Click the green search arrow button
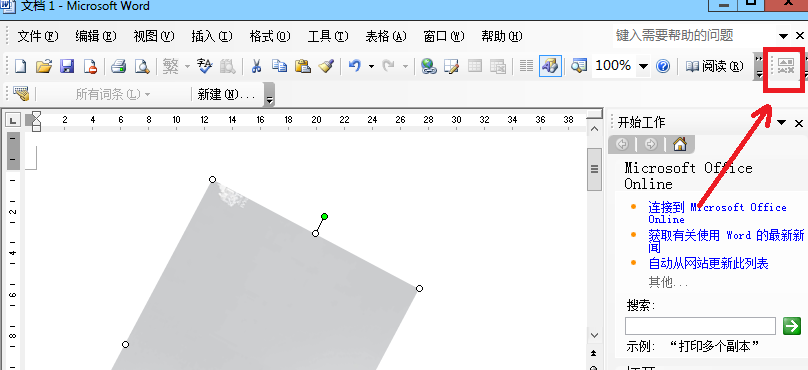Image resolution: width=808 pixels, height=370 pixels. click(x=792, y=326)
